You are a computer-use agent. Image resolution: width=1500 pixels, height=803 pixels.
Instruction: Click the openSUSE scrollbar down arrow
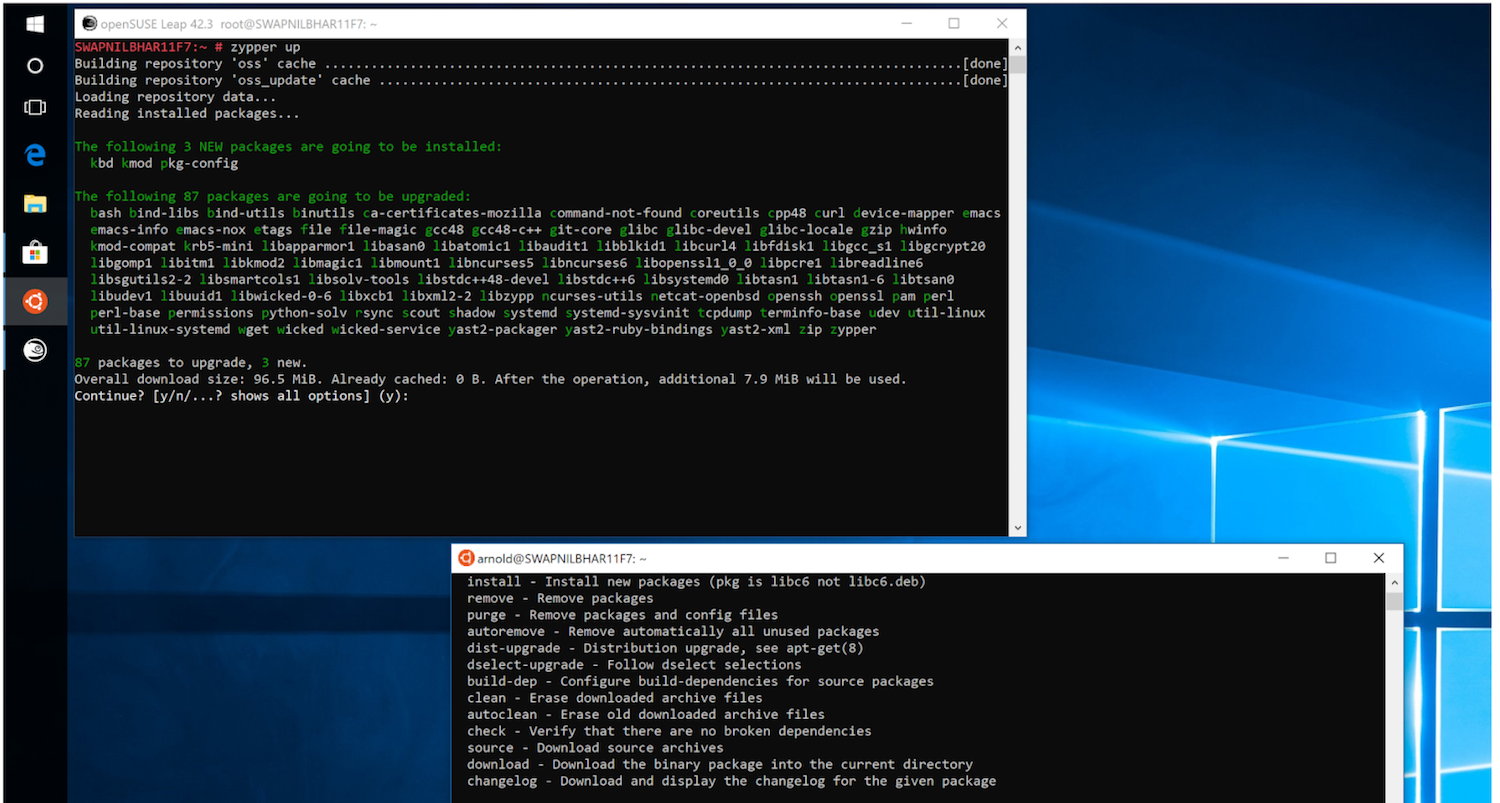pyautogui.click(x=1017, y=526)
